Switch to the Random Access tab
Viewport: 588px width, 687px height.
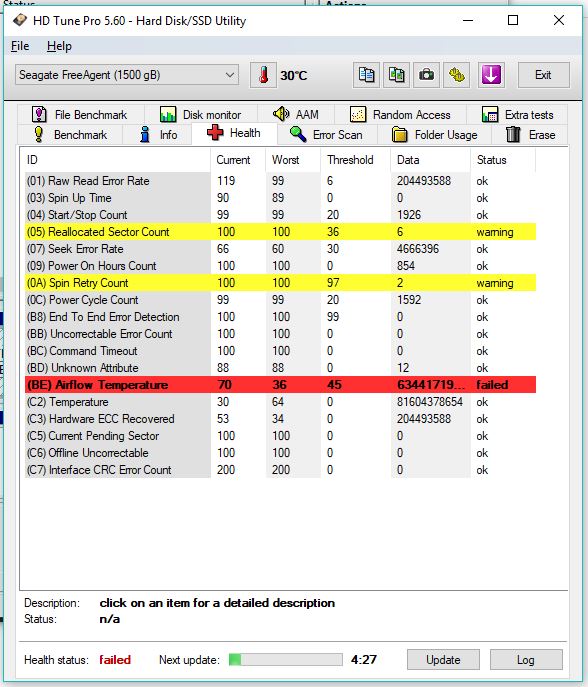coord(400,115)
